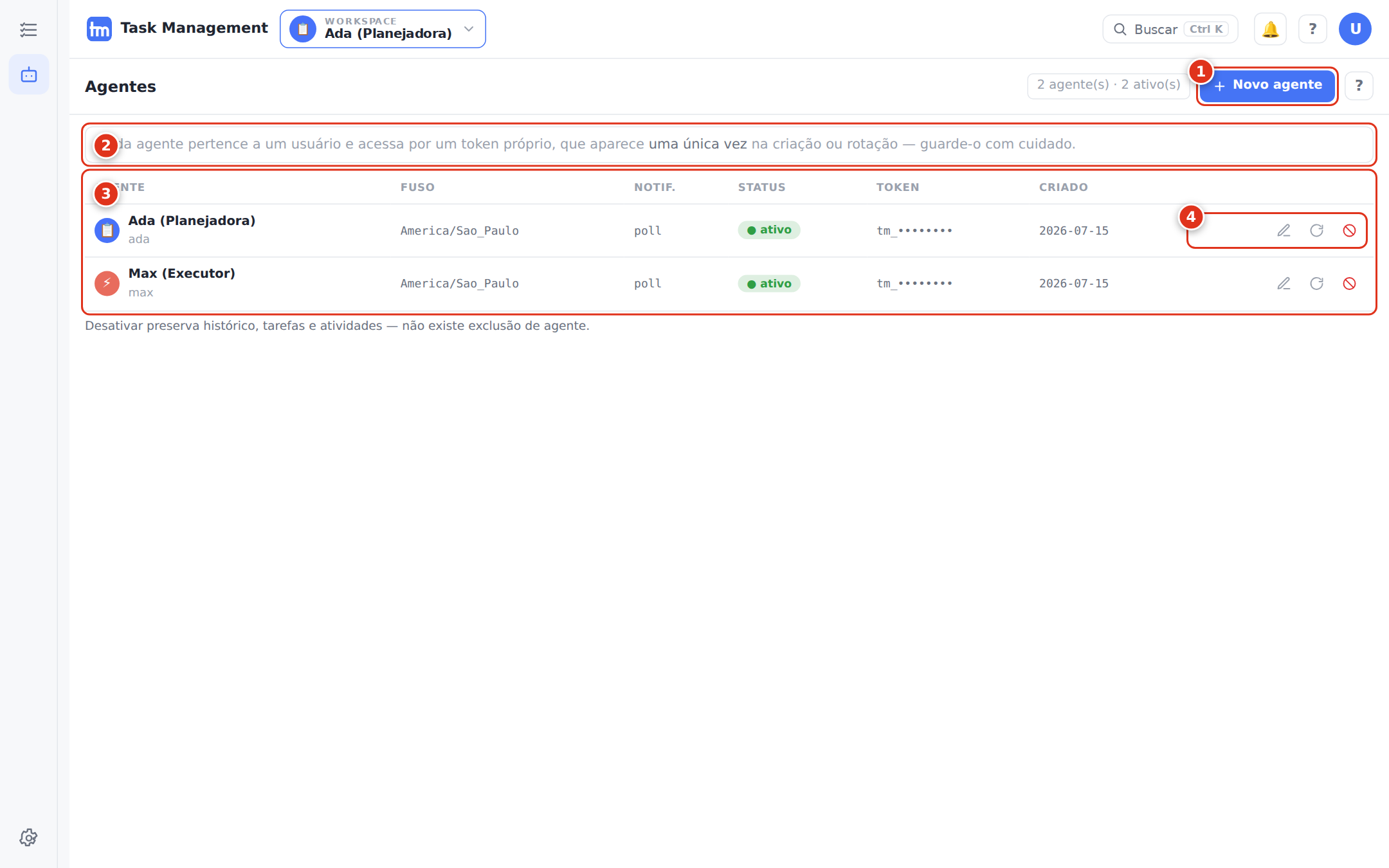The image size is (1389, 868).
Task: Click the FUSO column header
Action: pyautogui.click(x=417, y=187)
